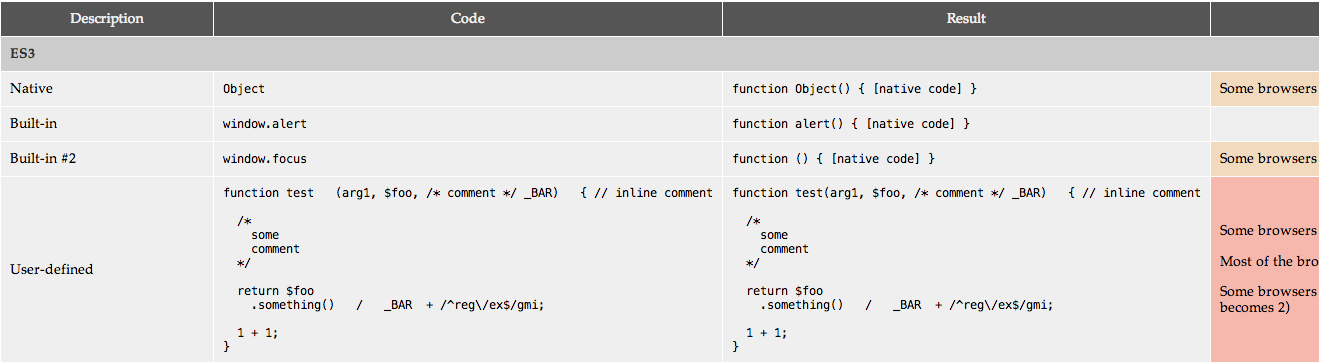Click the orange note cell in Built-in #2 row
This screenshot has width=1319, height=362.
[x=1265, y=158]
